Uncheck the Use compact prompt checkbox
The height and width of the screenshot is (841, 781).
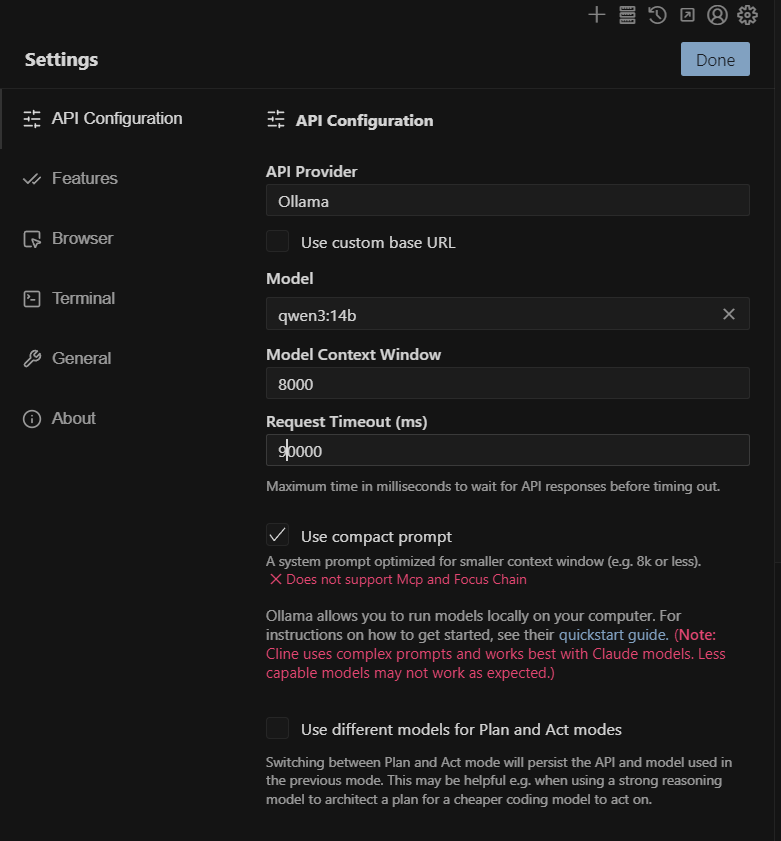click(278, 535)
